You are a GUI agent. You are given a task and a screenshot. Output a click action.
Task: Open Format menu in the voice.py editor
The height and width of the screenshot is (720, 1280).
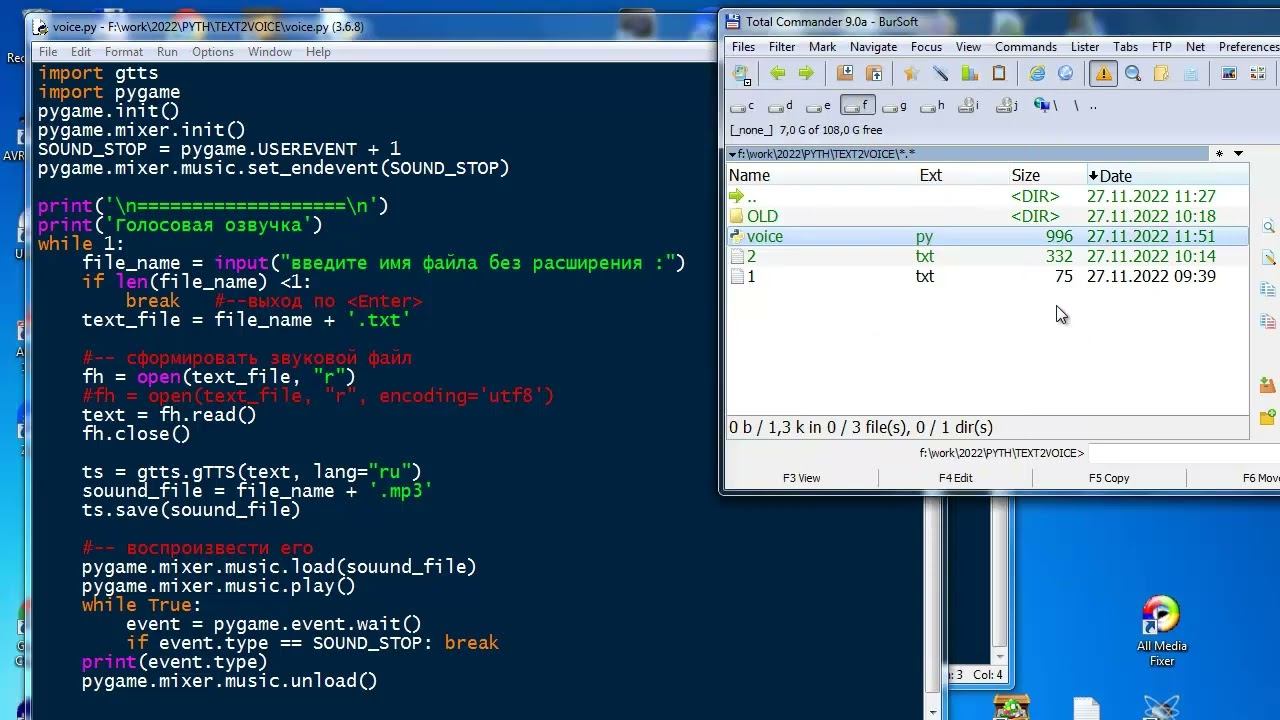tap(124, 52)
